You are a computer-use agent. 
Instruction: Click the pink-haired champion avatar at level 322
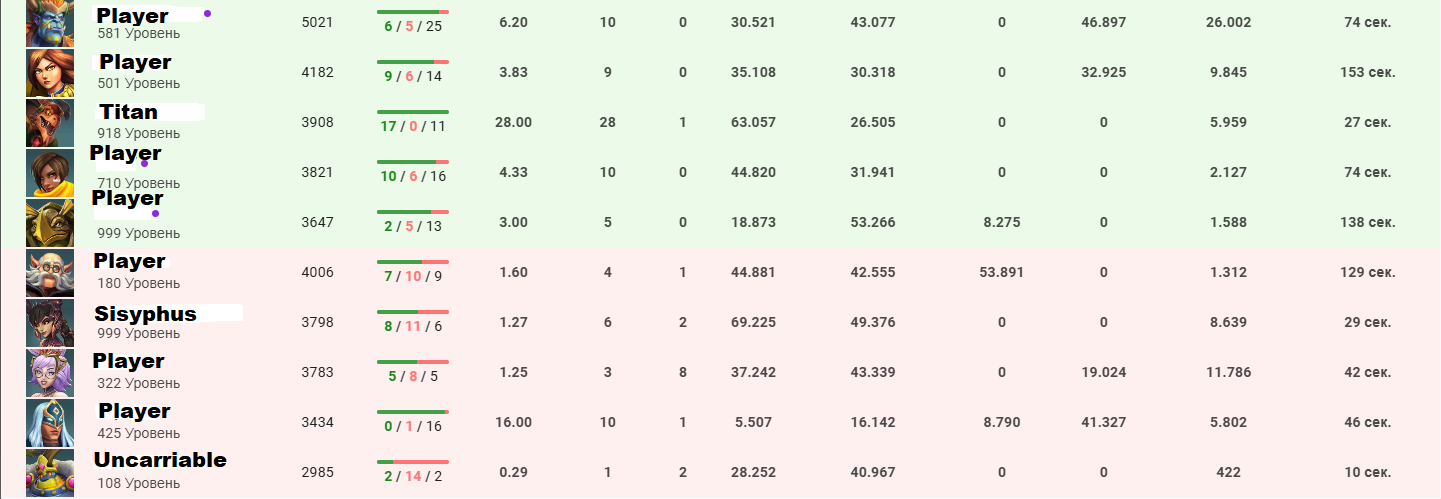pyautogui.click(x=50, y=373)
